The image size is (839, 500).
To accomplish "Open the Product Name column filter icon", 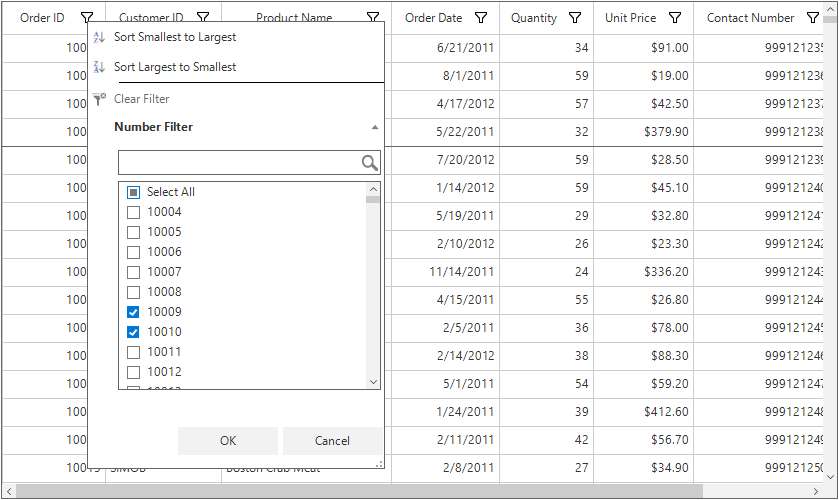I will click(x=373, y=18).
